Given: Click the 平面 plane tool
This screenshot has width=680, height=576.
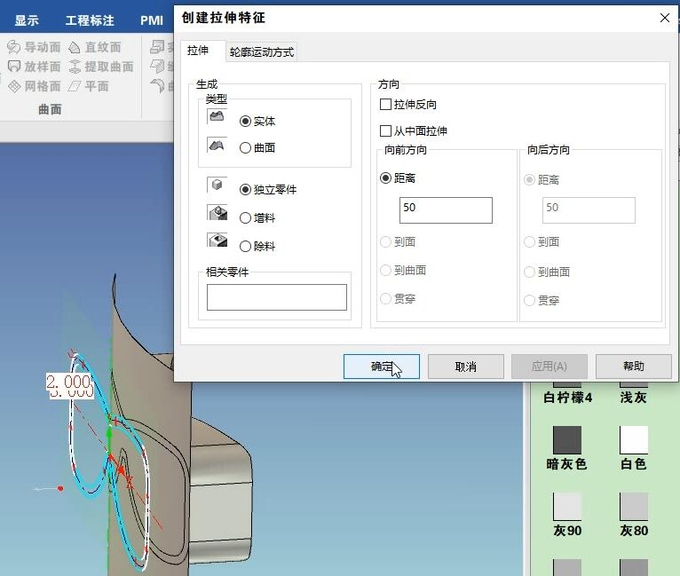Looking at the screenshot, I should point(88,86).
